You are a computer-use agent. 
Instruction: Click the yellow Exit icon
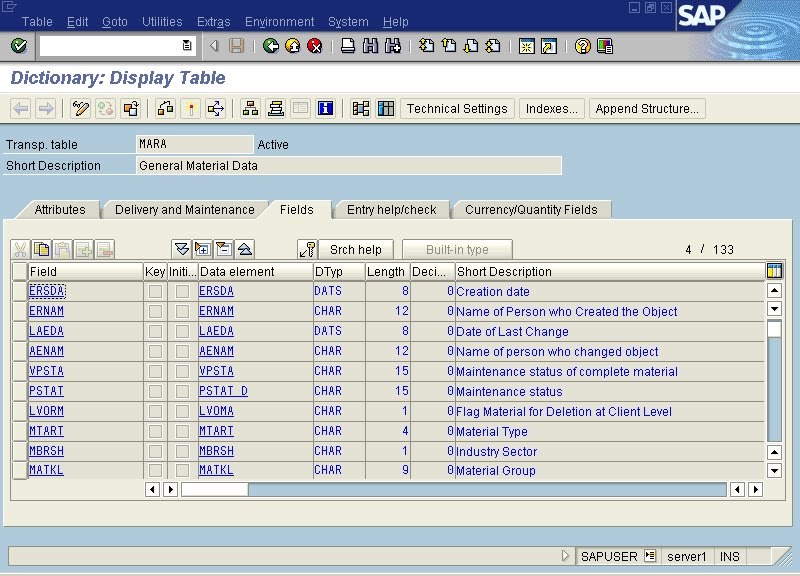tap(293, 46)
